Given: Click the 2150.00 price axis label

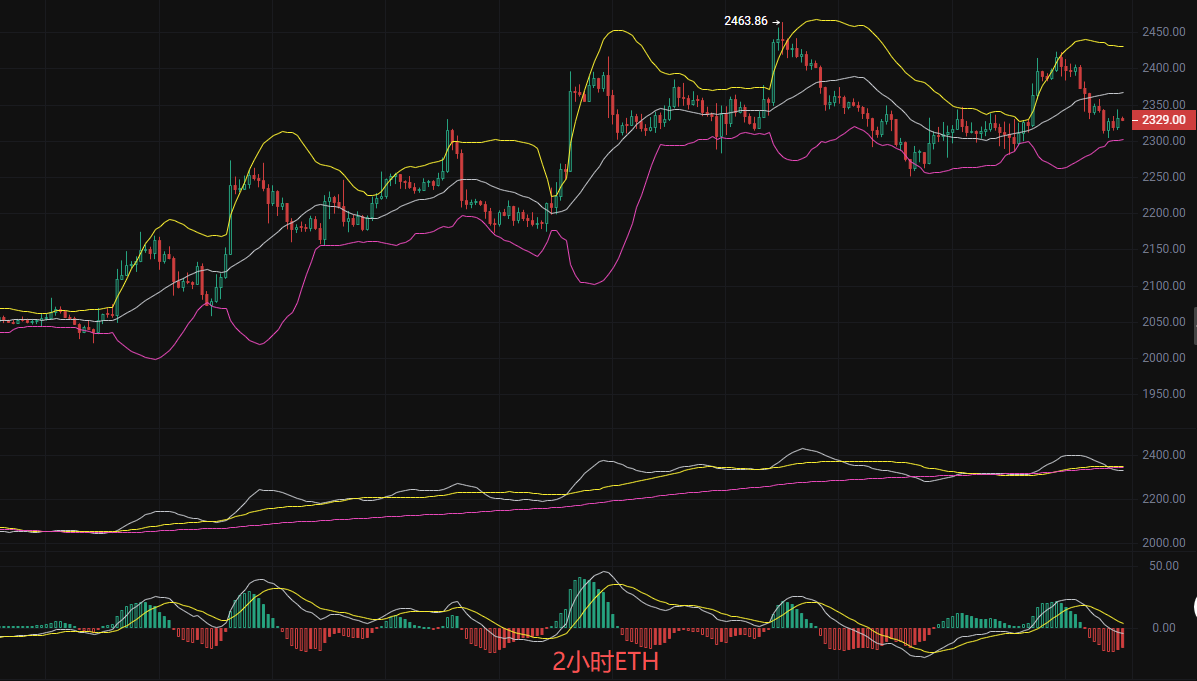Looking at the screenshot, I should click(x=1163, y=249).
